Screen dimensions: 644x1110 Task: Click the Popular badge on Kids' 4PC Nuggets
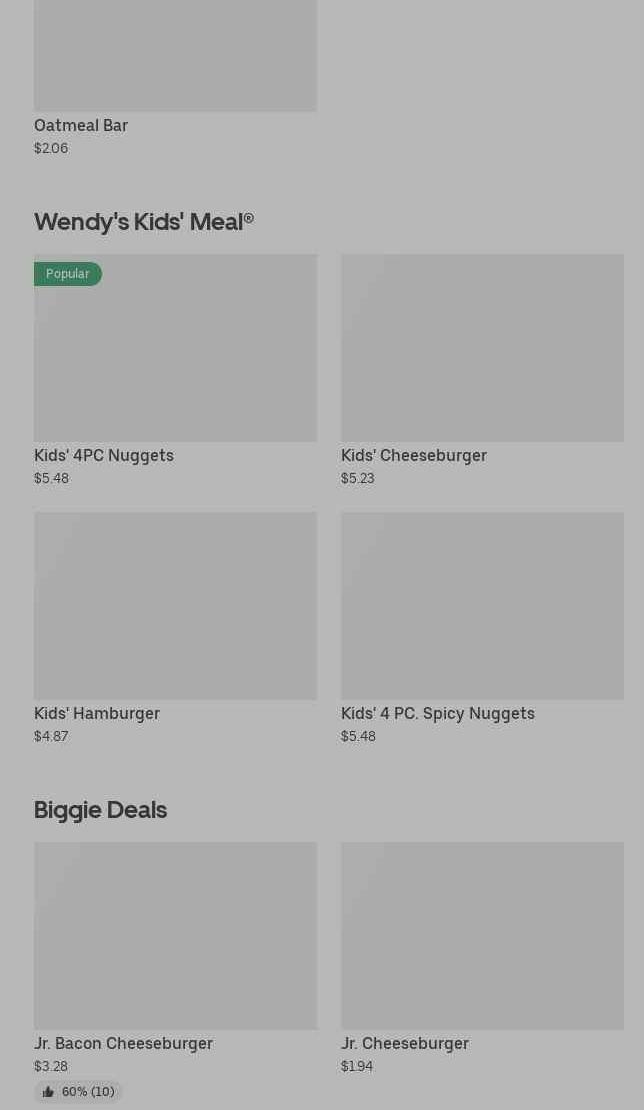[68, 274]
